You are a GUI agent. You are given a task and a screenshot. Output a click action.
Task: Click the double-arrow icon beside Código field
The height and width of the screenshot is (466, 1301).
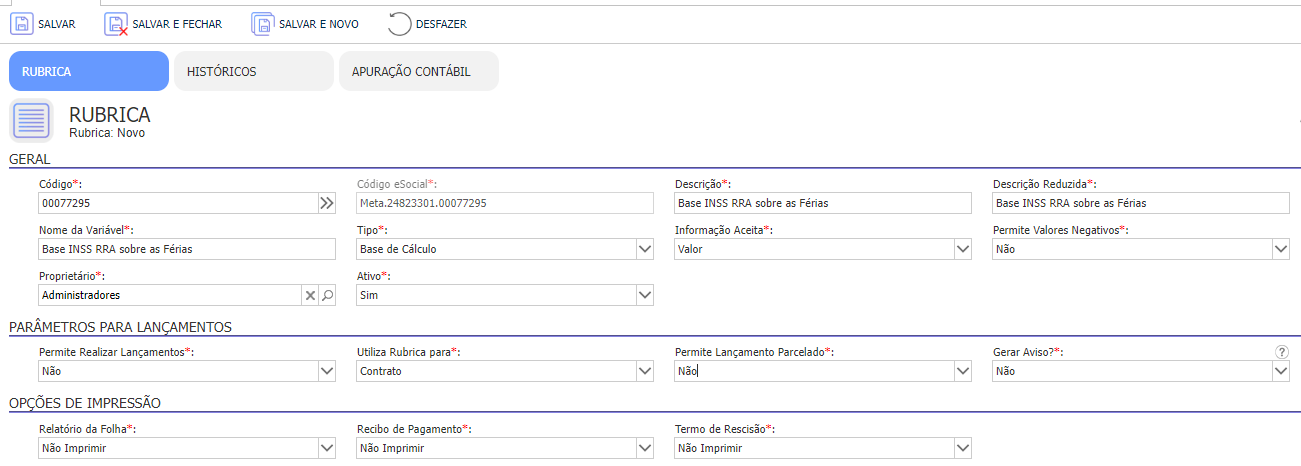[327, 203]
